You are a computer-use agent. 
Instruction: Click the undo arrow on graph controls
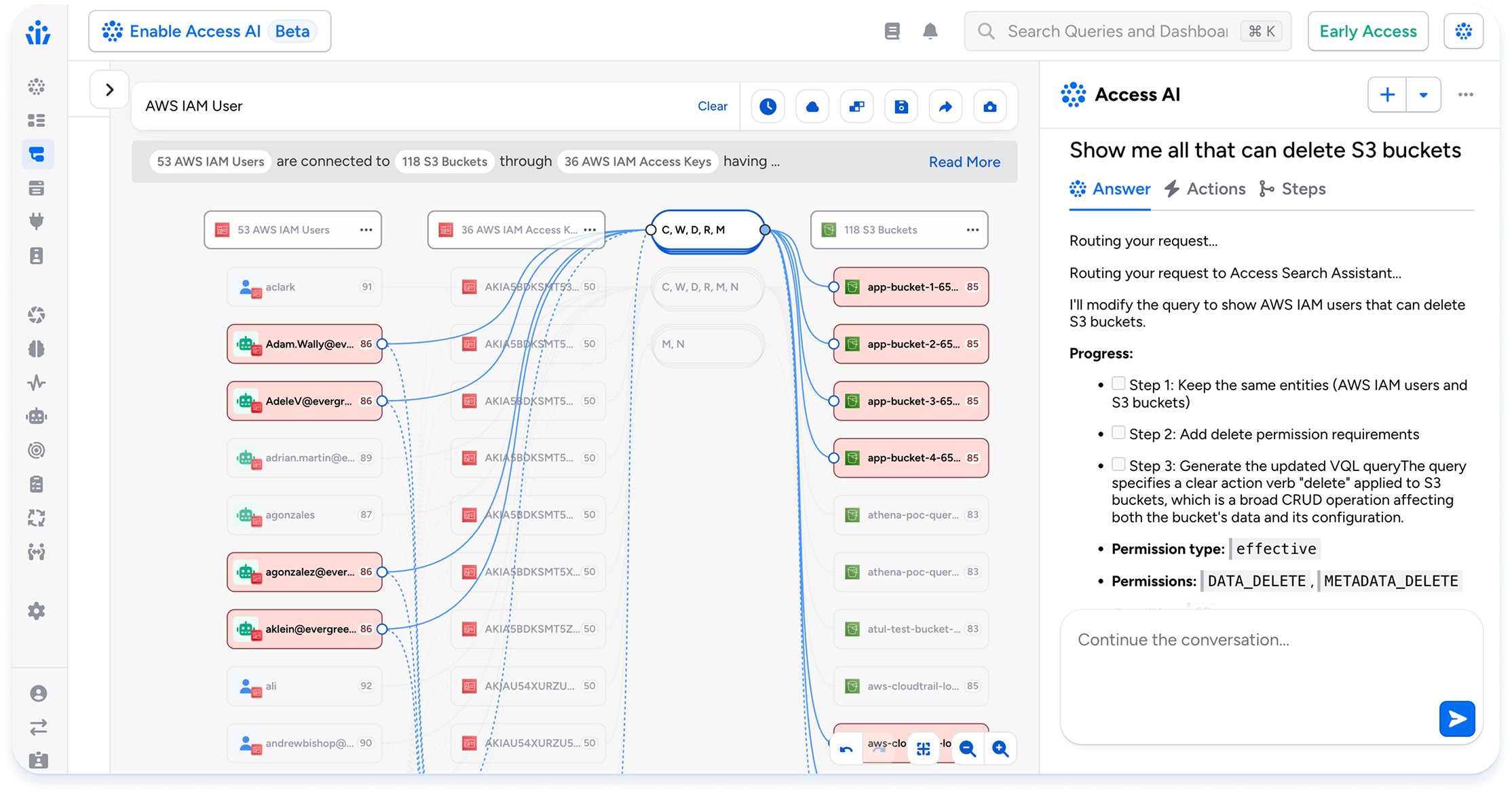[846, 749]
